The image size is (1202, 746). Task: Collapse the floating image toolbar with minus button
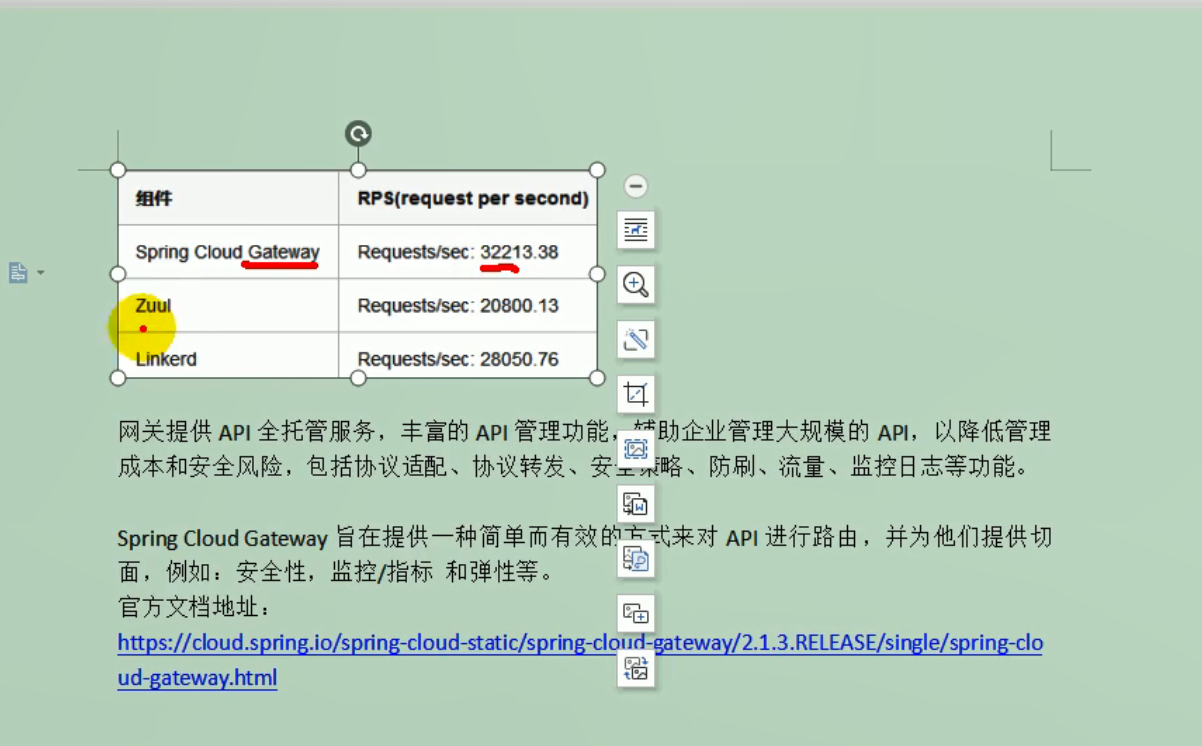click(635, 186)
